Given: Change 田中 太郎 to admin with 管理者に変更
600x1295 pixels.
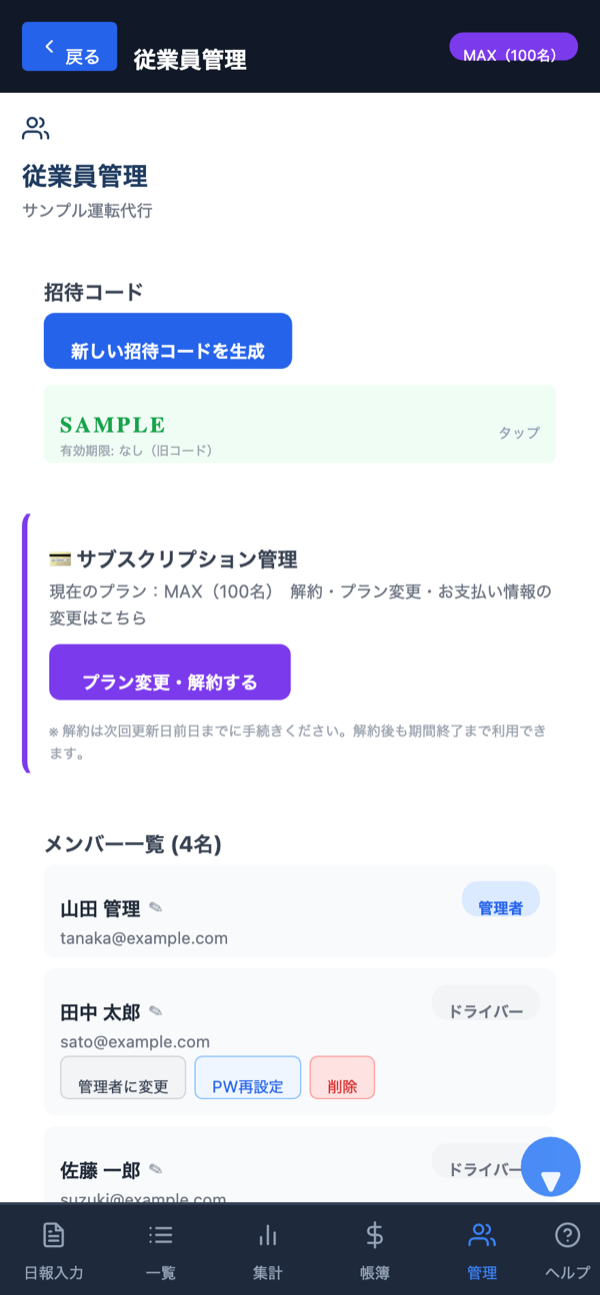Looking at the screenshot, I should (x=123, y=1078).
